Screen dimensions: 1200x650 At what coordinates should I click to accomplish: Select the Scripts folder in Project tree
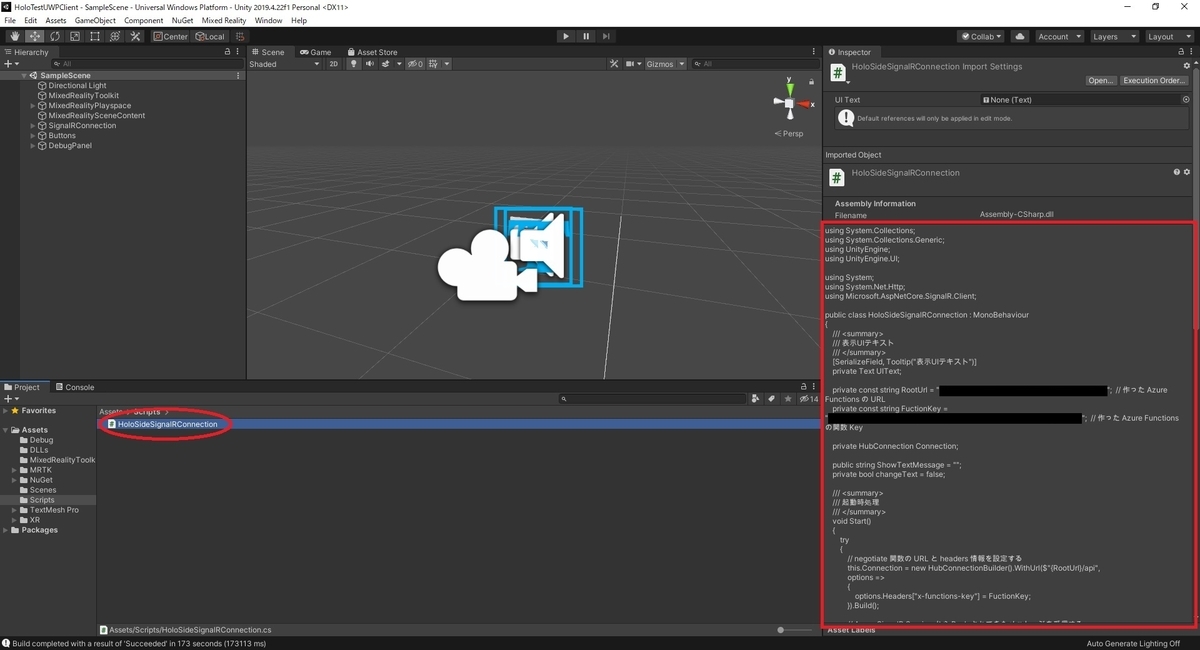(x=42, y=500)
